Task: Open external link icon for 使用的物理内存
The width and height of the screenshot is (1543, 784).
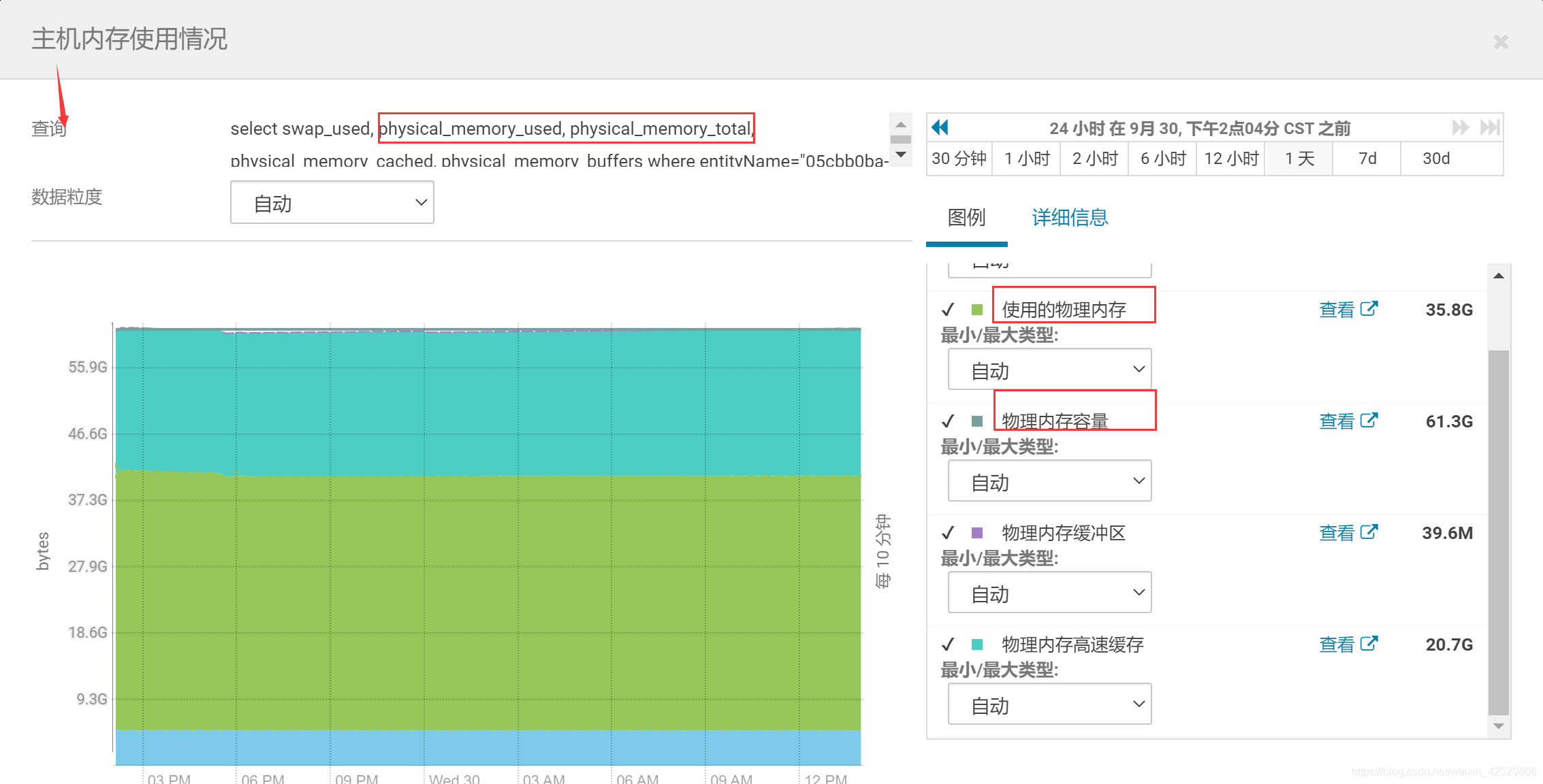Action: point(1369,309)
